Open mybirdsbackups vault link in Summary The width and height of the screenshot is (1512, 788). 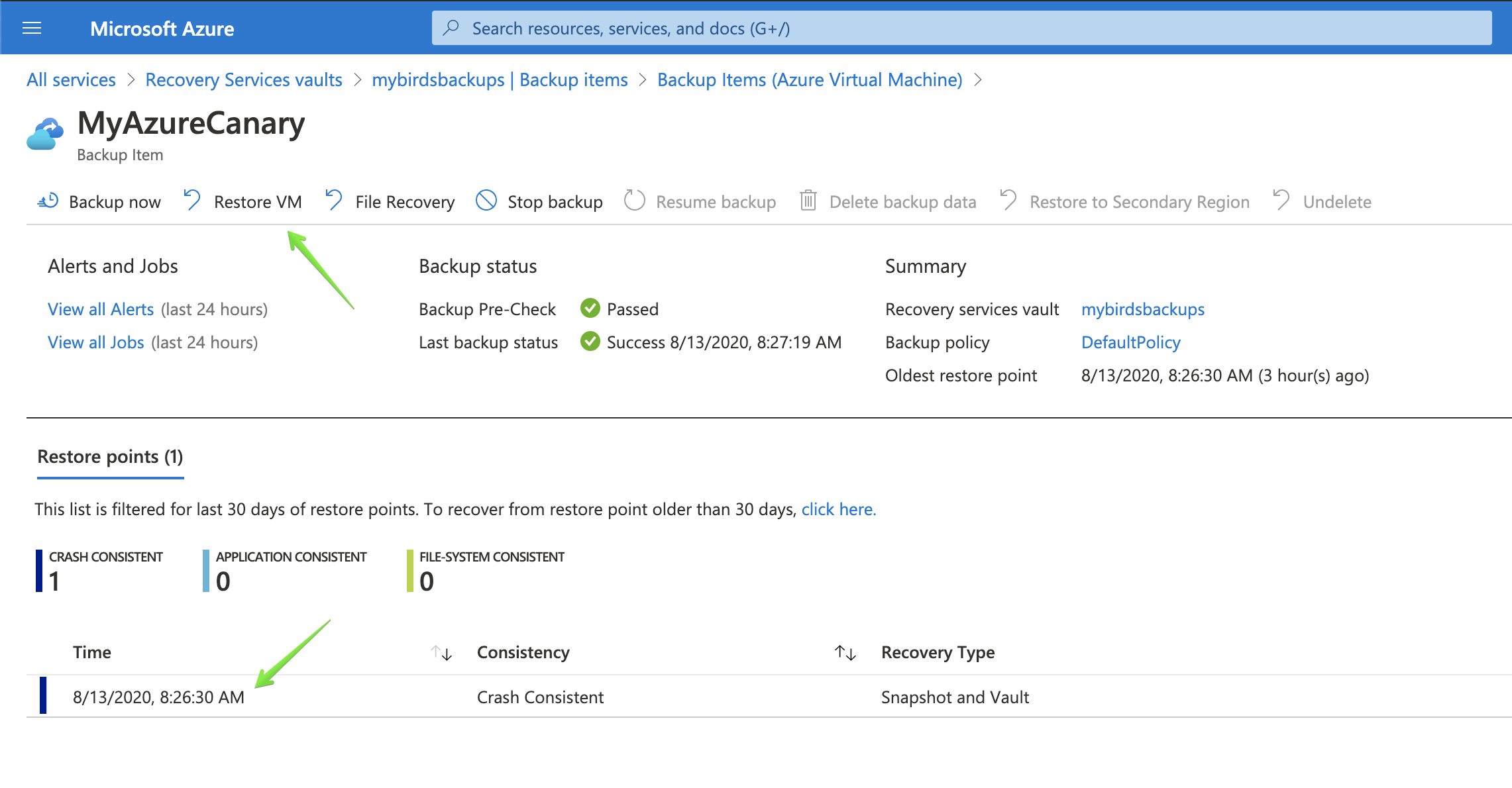click(x=1143, y=309)
